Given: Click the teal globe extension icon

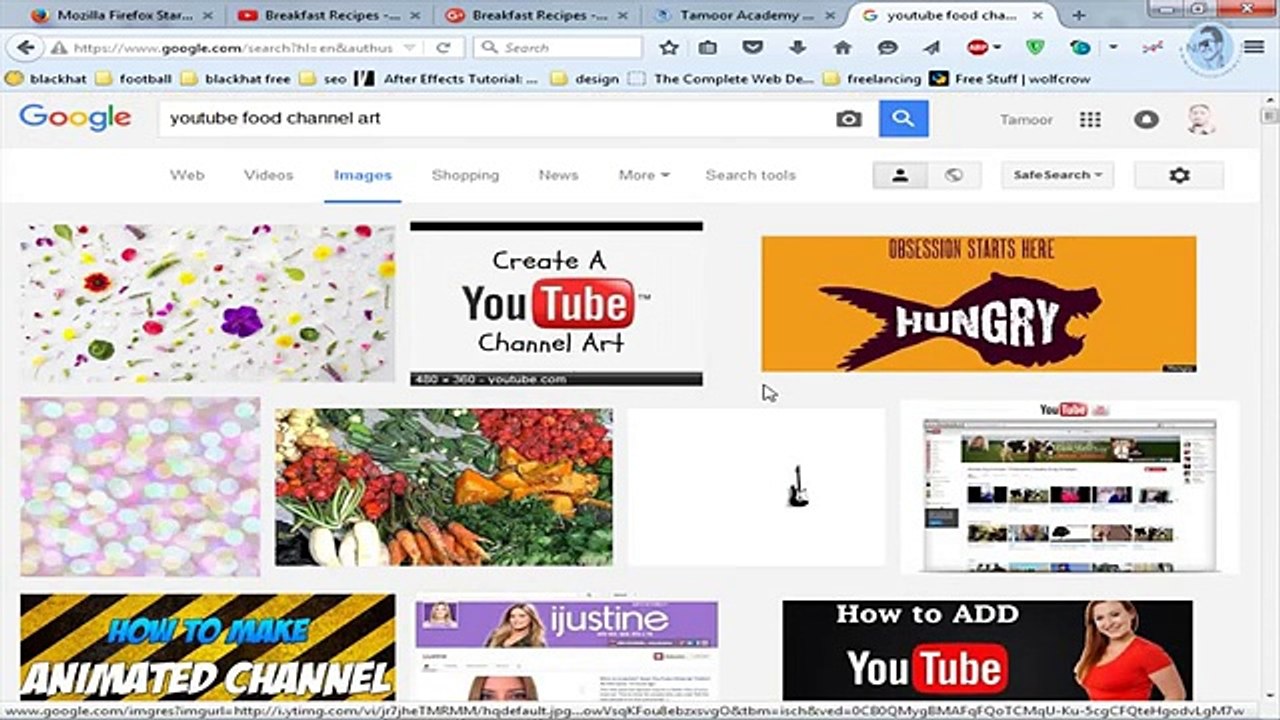Looking at the screenshot, I should [x=1080, y=48].
